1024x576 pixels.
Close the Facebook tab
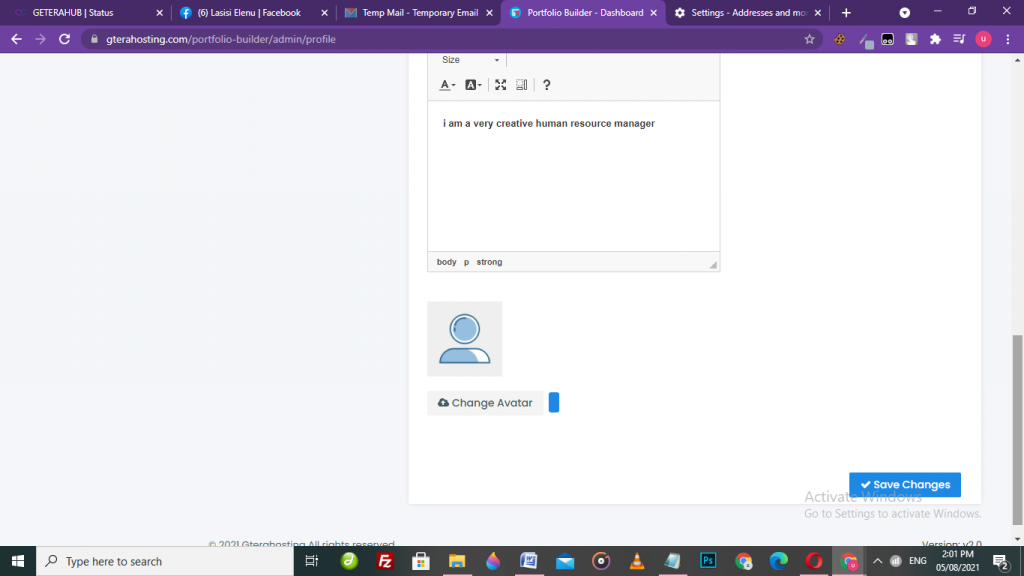325,12
